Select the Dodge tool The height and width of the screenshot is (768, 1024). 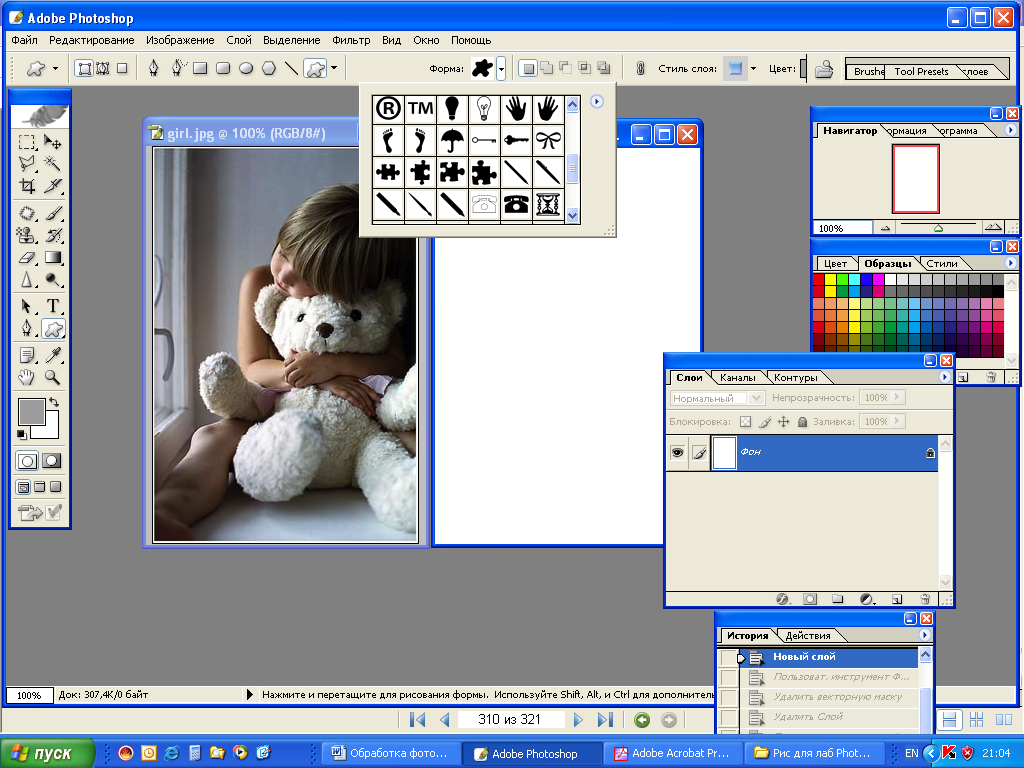[x=52, y=280]
